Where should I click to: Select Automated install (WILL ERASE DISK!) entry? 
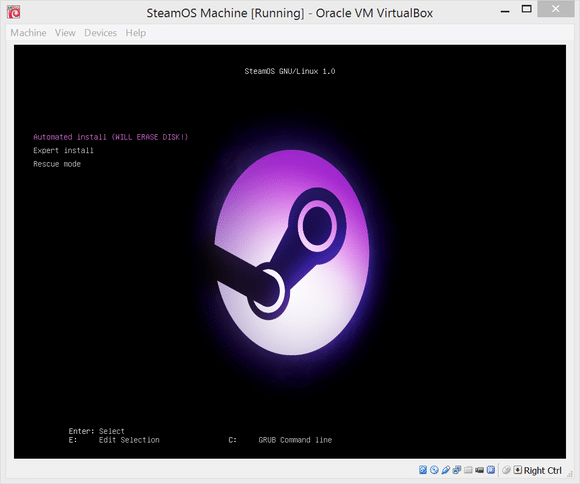point(111,137)
